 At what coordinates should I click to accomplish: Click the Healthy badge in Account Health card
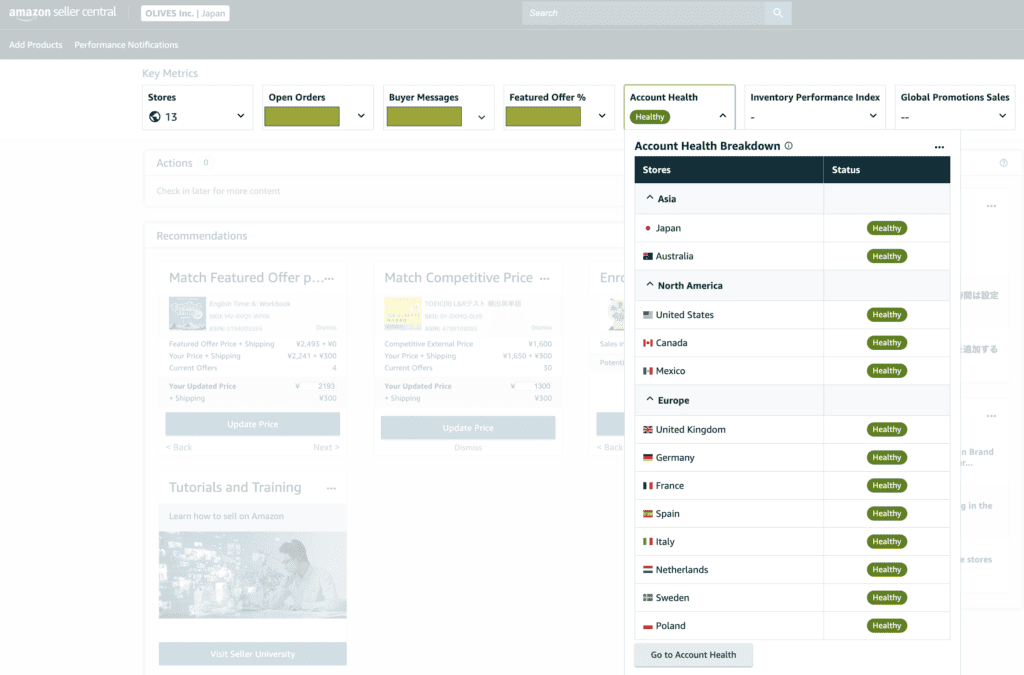[650, 117]
